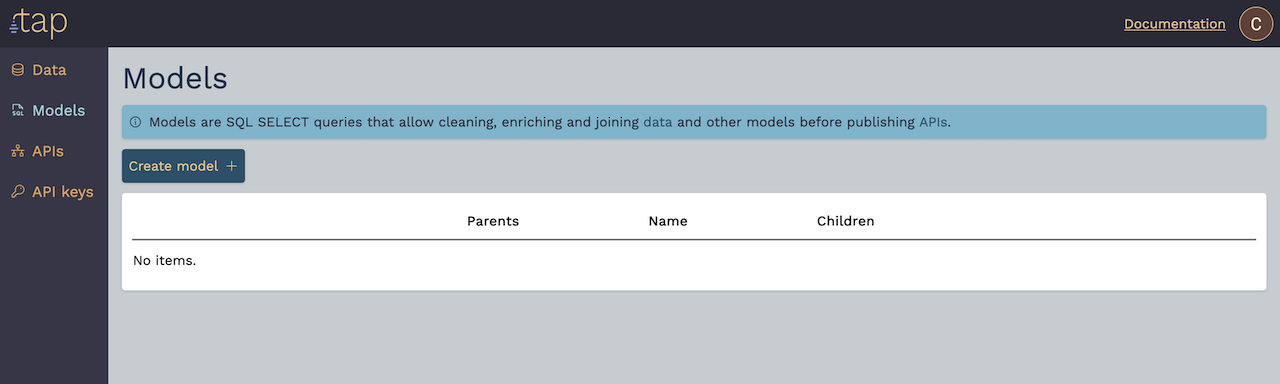Open the API keys label in the sidebar
The image size is (1280, 384).
click(62, 192)
